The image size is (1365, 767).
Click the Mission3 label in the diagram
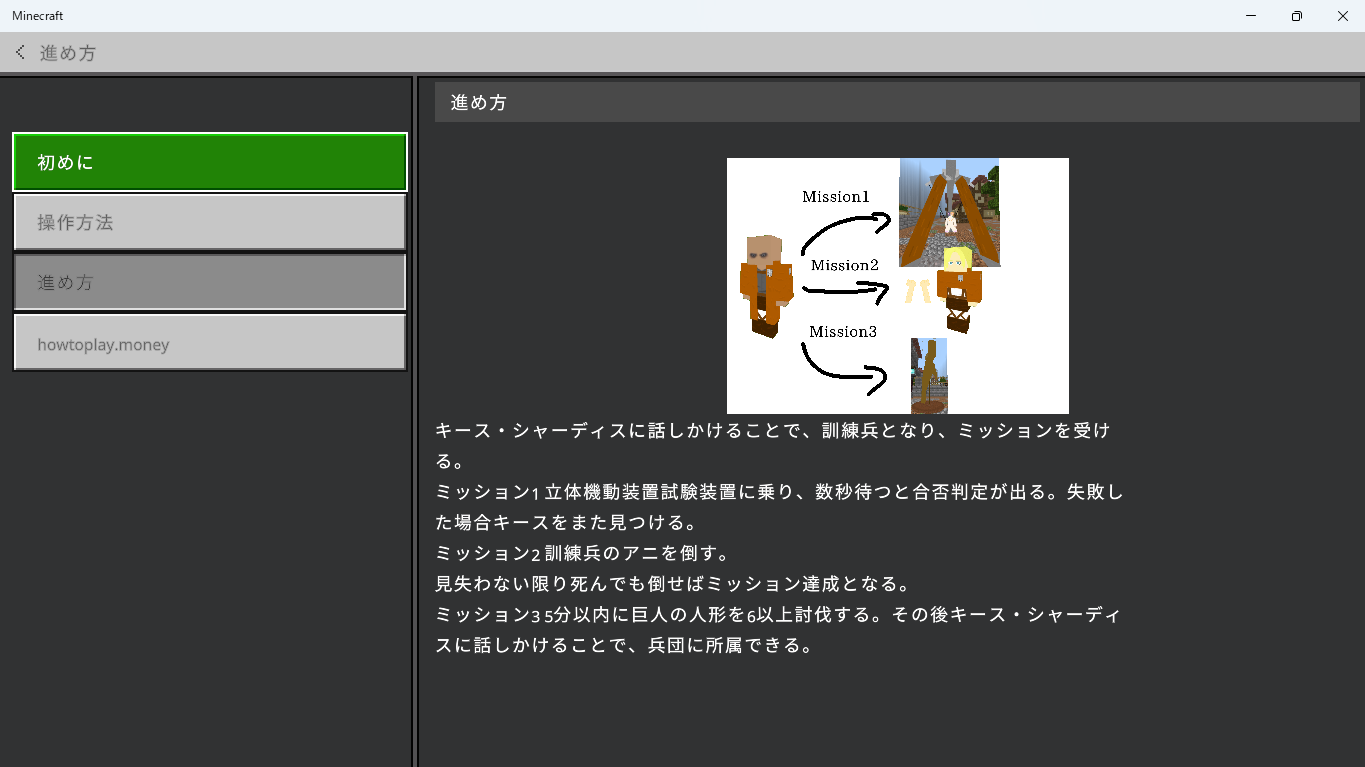coord(842,332)
